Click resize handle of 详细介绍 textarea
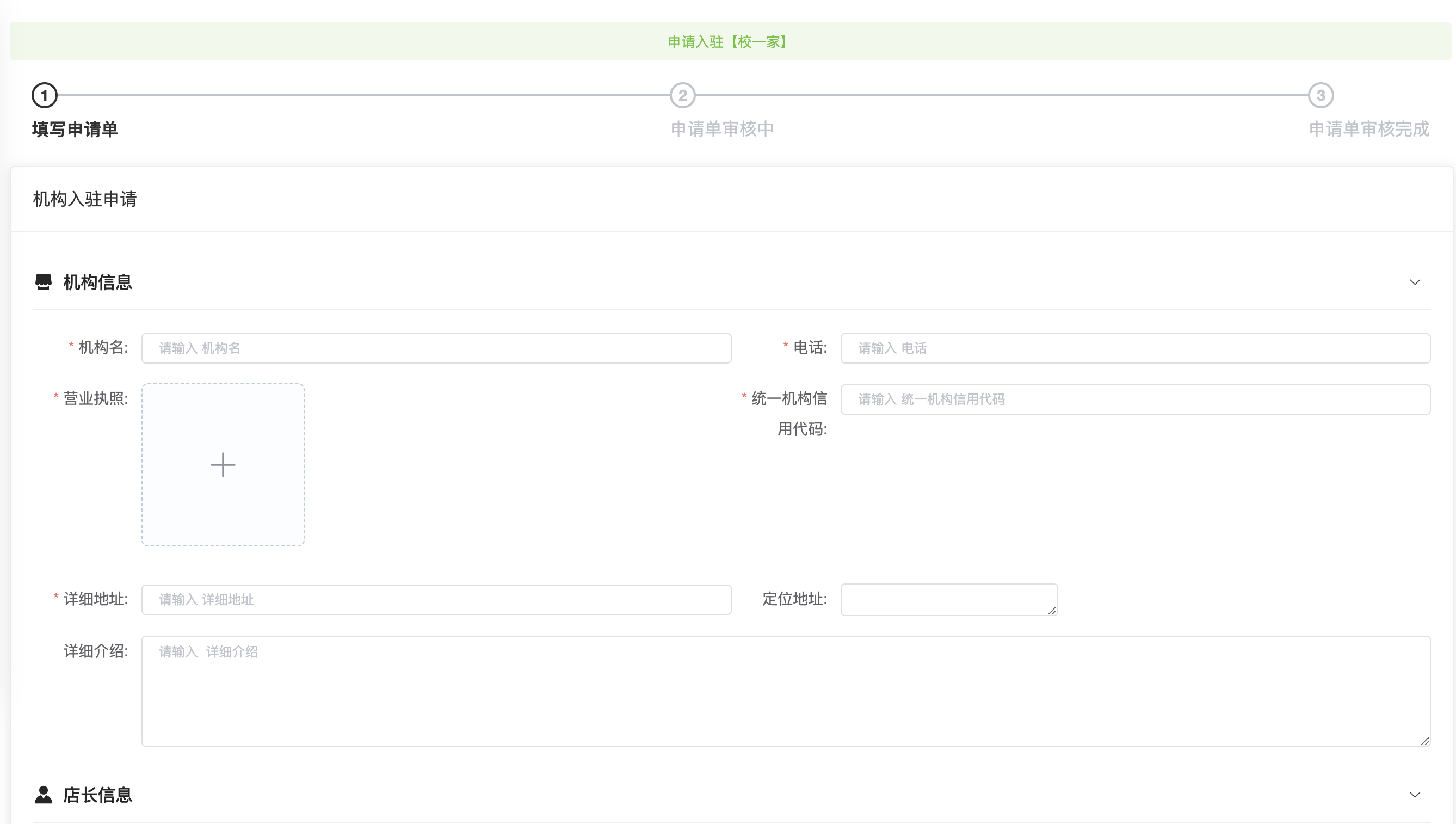The height and width of the screenshot is (824, 1456). tap(1424, 741)
